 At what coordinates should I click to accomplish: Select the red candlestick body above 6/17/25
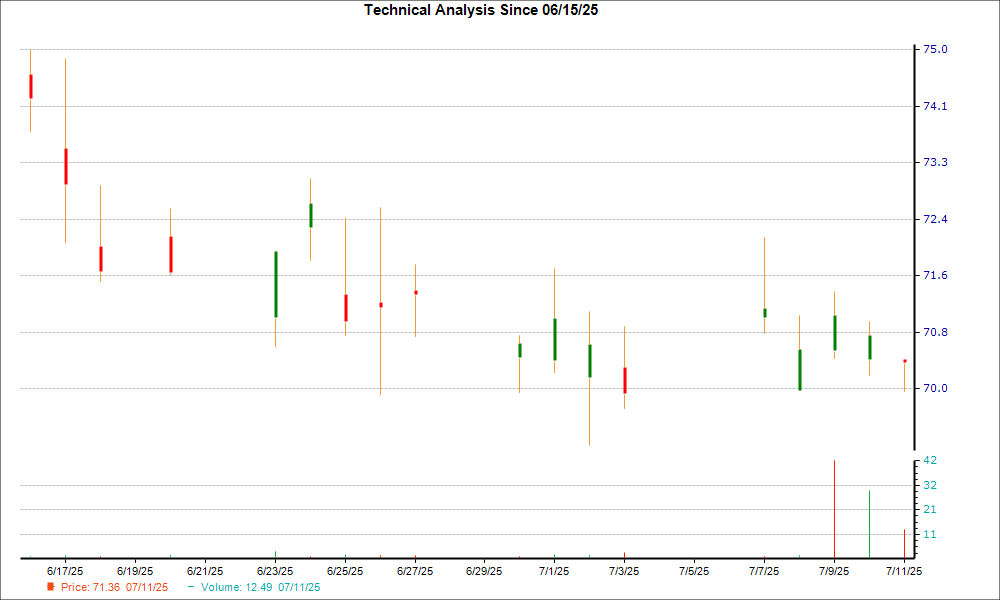tap(66, 166)
